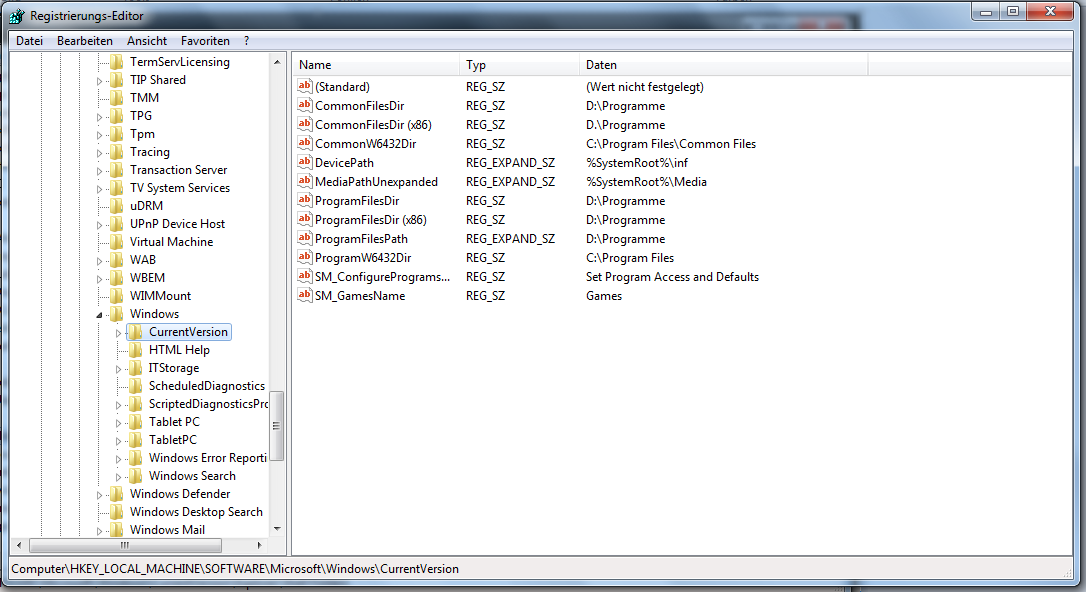Expand the UPnP Device Host key
1086x592 pixels.
pyautogui.click(x=99, y=225)
